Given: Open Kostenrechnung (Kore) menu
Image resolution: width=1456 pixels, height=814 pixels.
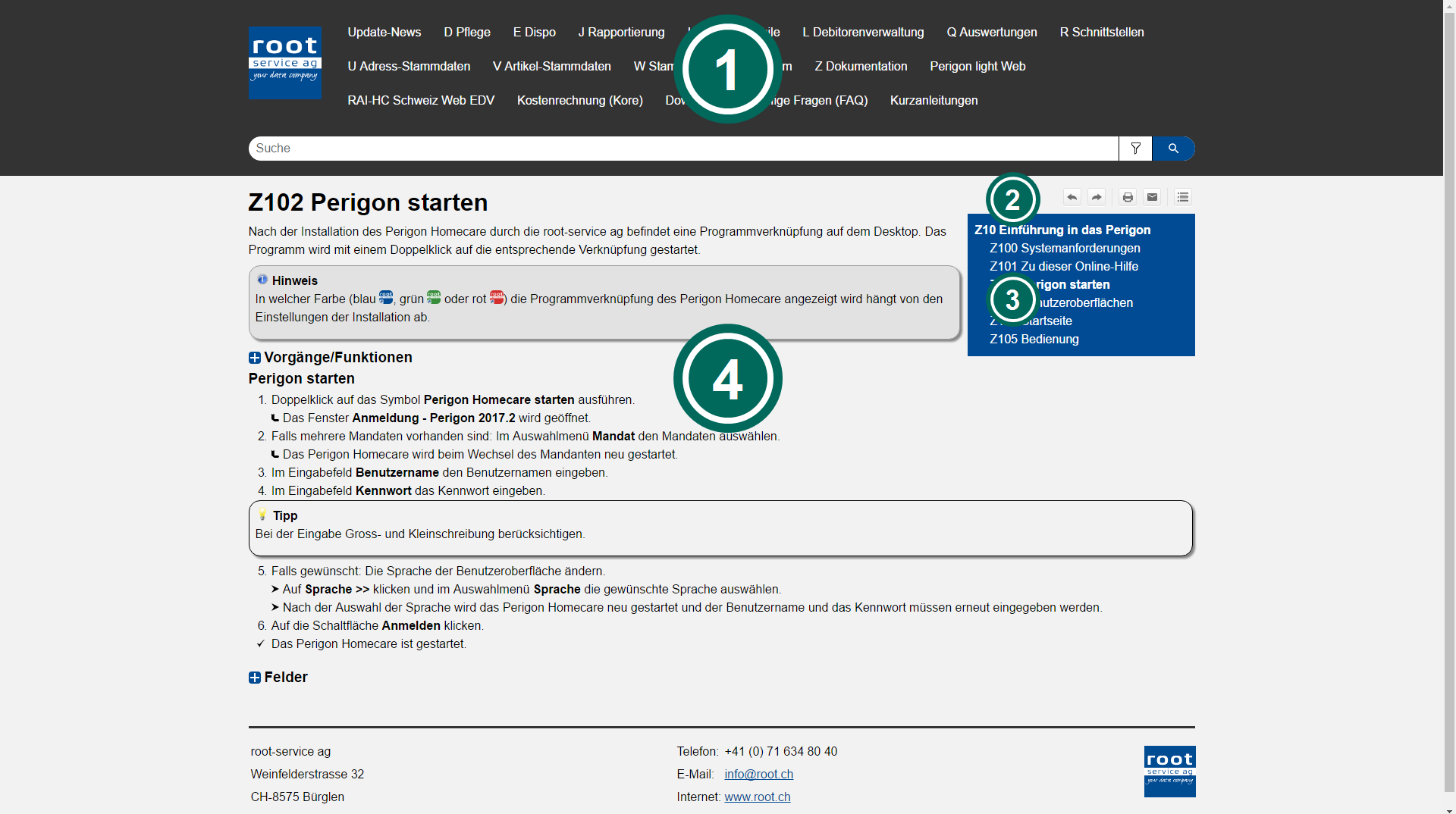Looking at the screenshot, I should click(x=580, y=100).
